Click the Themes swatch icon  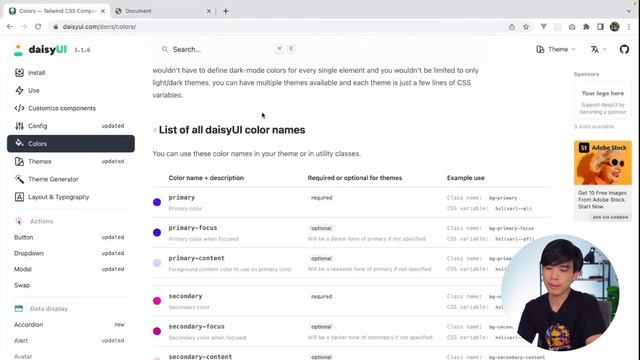pos(19,161)
